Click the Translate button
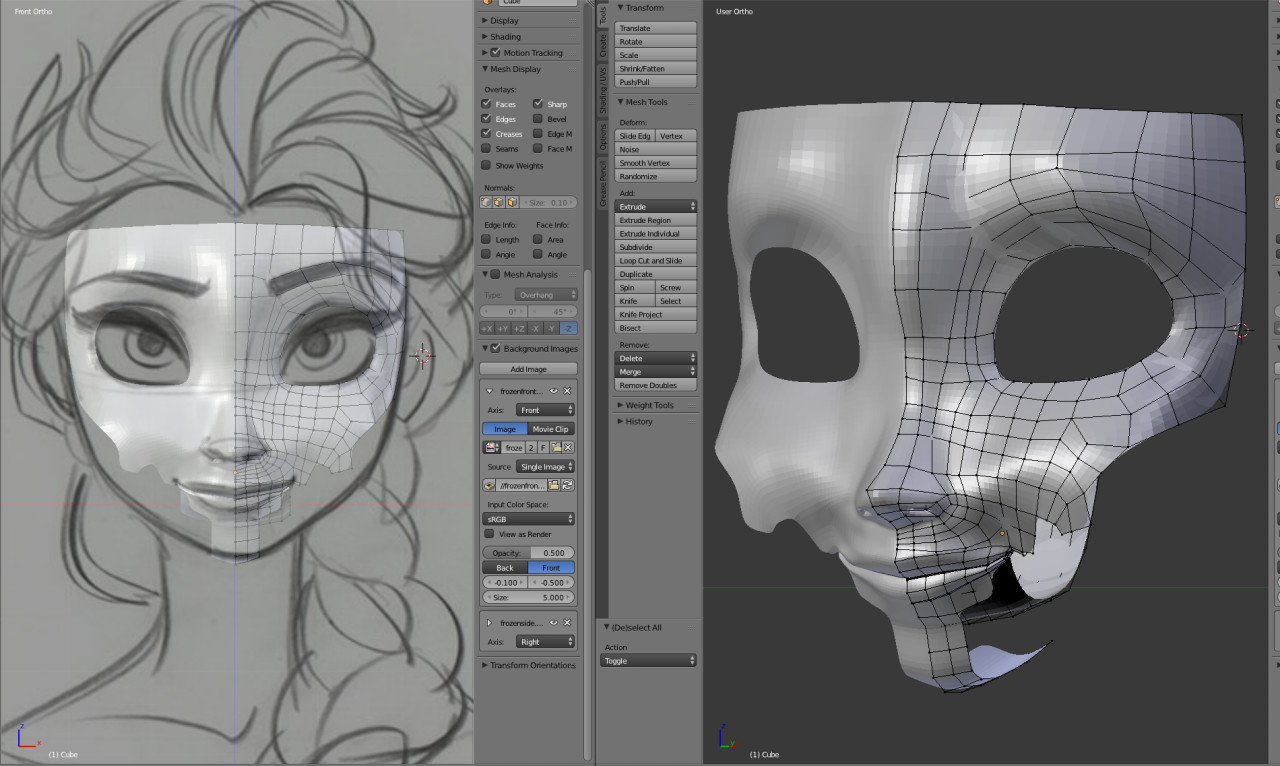The width and height of the screenshot is (1280, 766). (656, 28)
